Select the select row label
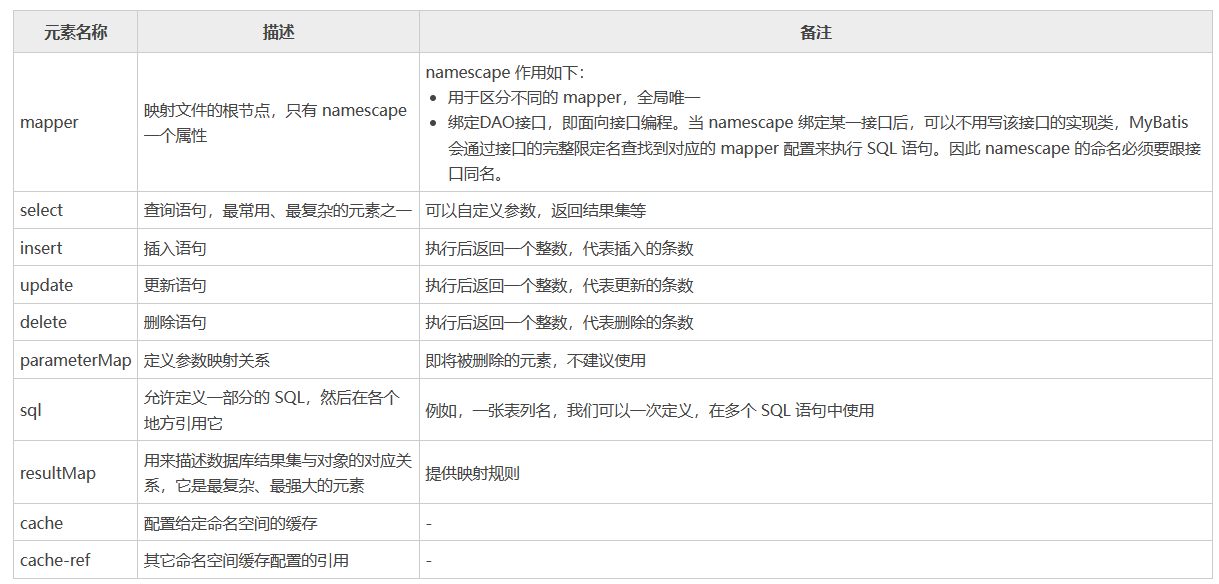This screenshot has width=1219, height=584. coord(41,209)
